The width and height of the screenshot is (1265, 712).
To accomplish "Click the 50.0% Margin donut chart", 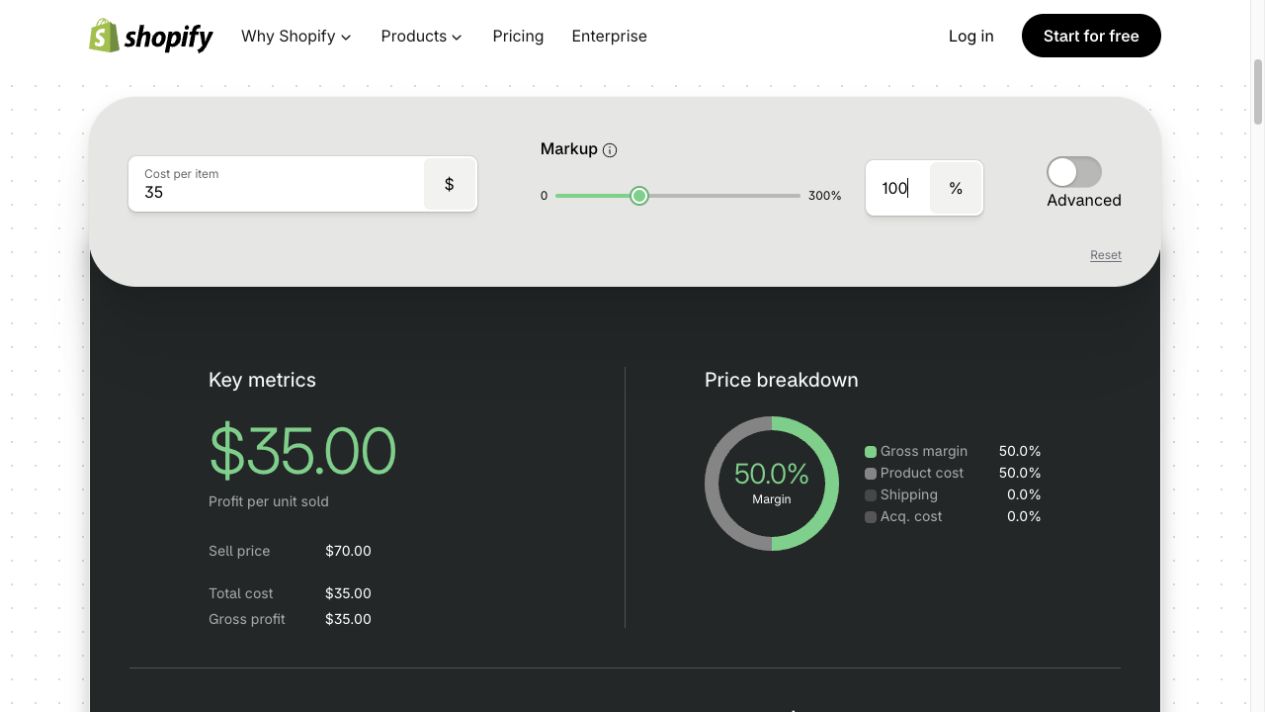I will 771,483.
